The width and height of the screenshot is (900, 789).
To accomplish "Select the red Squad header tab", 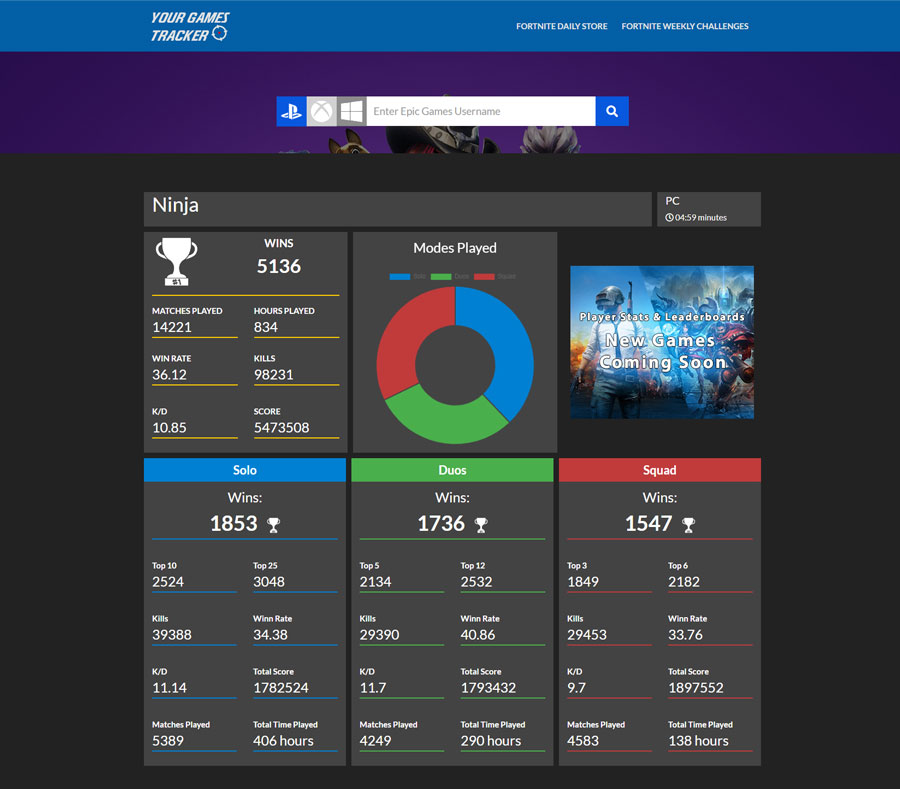I will 660,470.
